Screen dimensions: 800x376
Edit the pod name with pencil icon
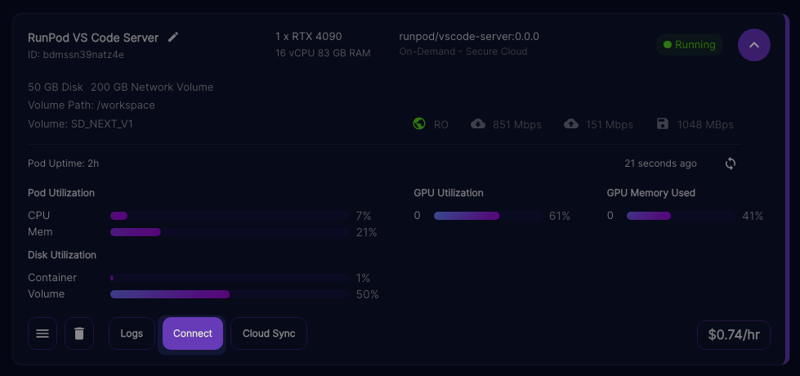tap(173, 37)
